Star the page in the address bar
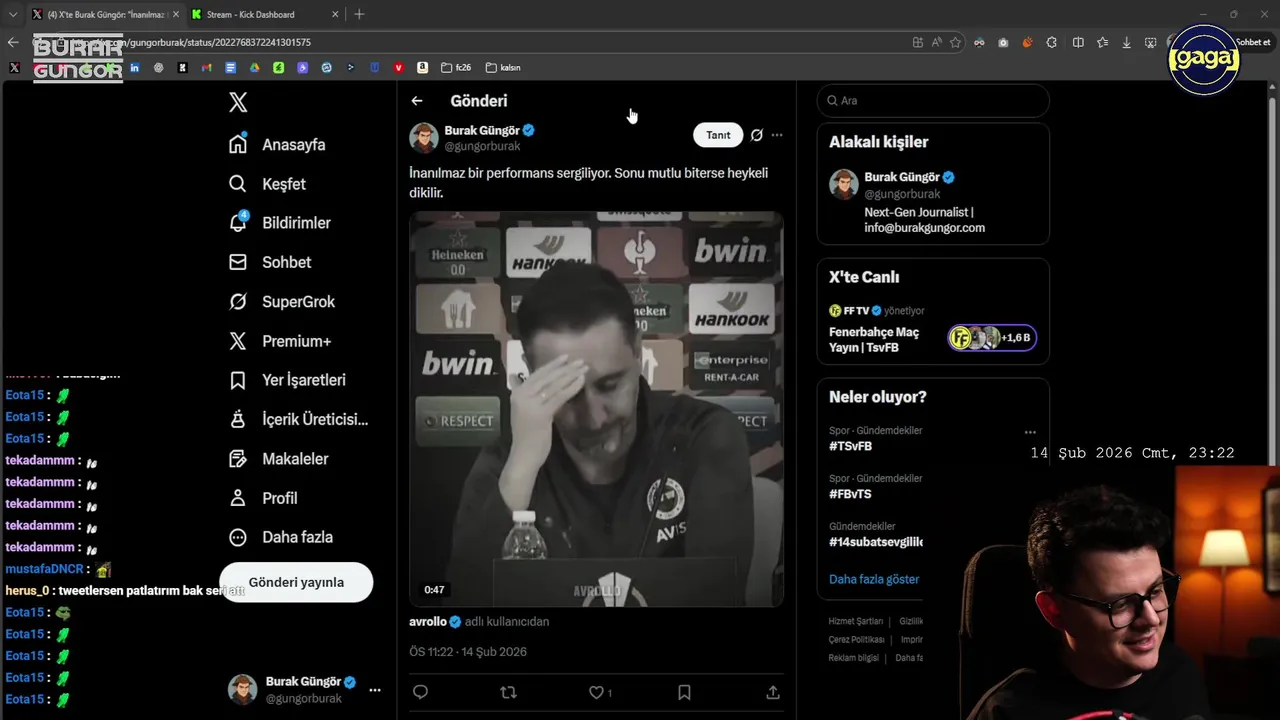Image resolution: width=1280 pixels, height=720 pixels. pyautogui.click(x=955, y=42)
